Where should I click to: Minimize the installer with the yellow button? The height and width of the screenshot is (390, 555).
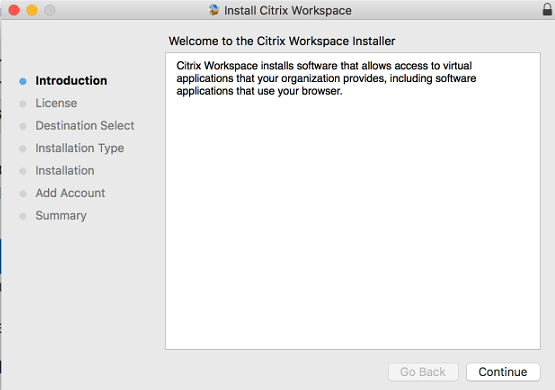[32, 10]
